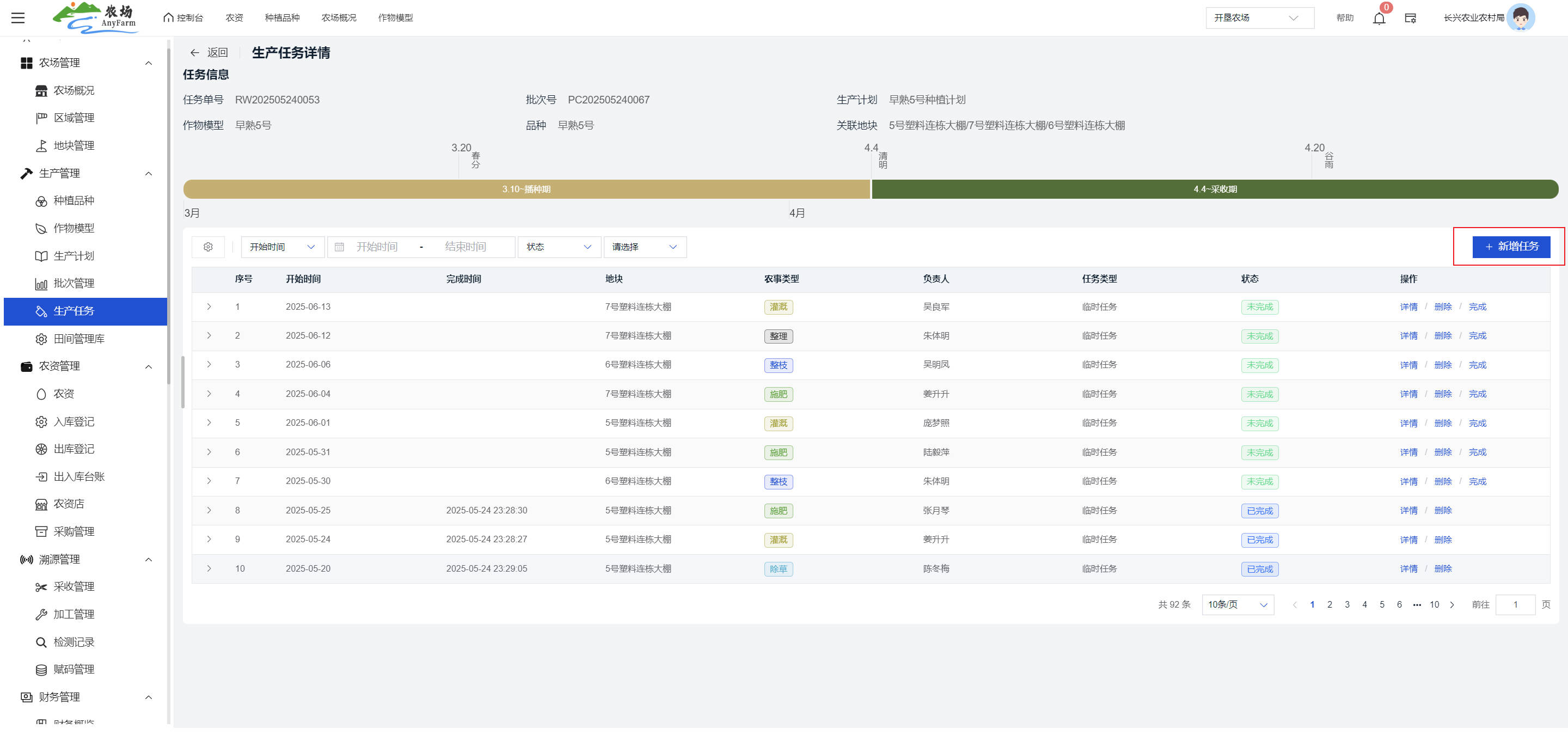Open the 状态 filter dropdown

click(x=559, y=247)
